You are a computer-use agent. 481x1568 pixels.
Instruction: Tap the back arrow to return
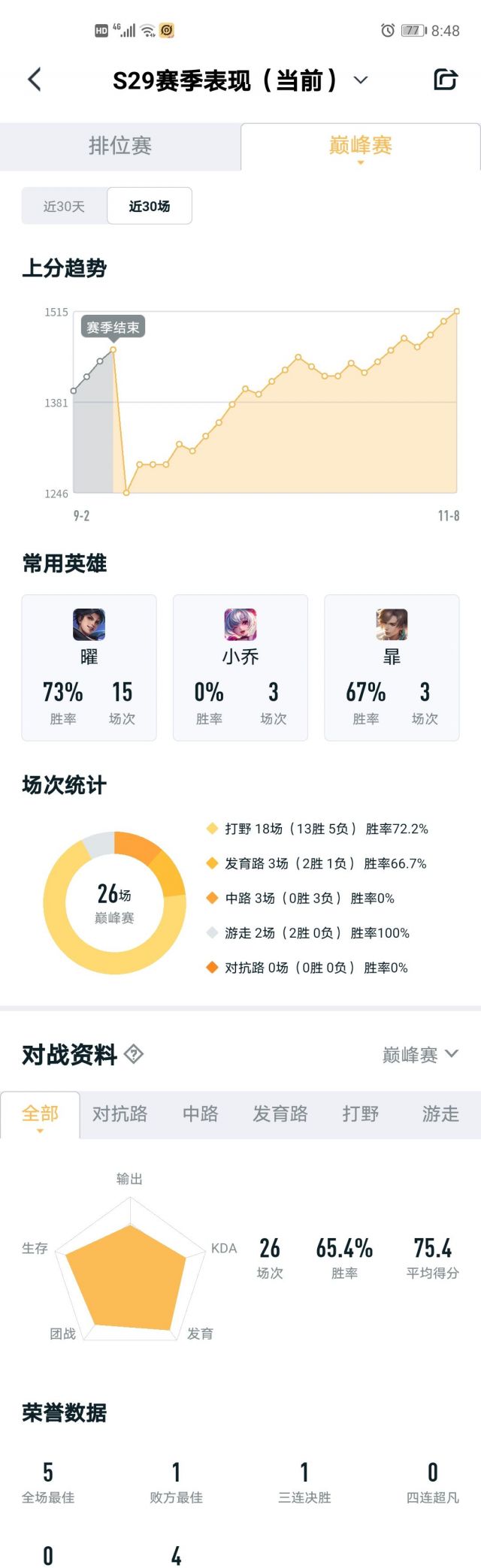[33, 80]
